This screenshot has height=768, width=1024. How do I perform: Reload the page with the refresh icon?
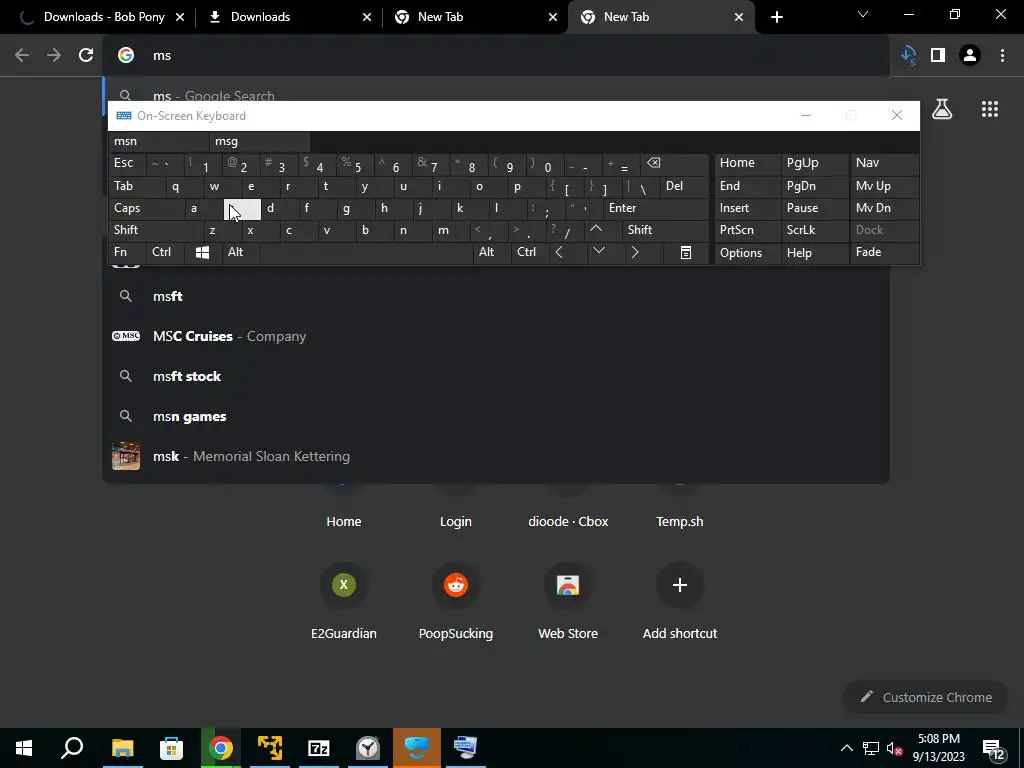coord(86,56)
